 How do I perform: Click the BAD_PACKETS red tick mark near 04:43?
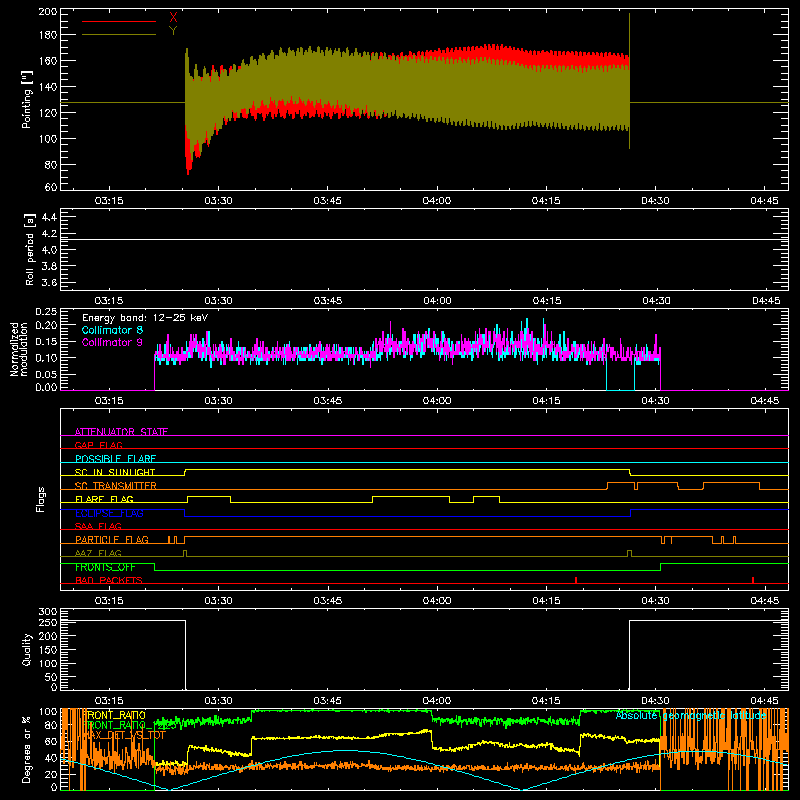click(753, 580)
